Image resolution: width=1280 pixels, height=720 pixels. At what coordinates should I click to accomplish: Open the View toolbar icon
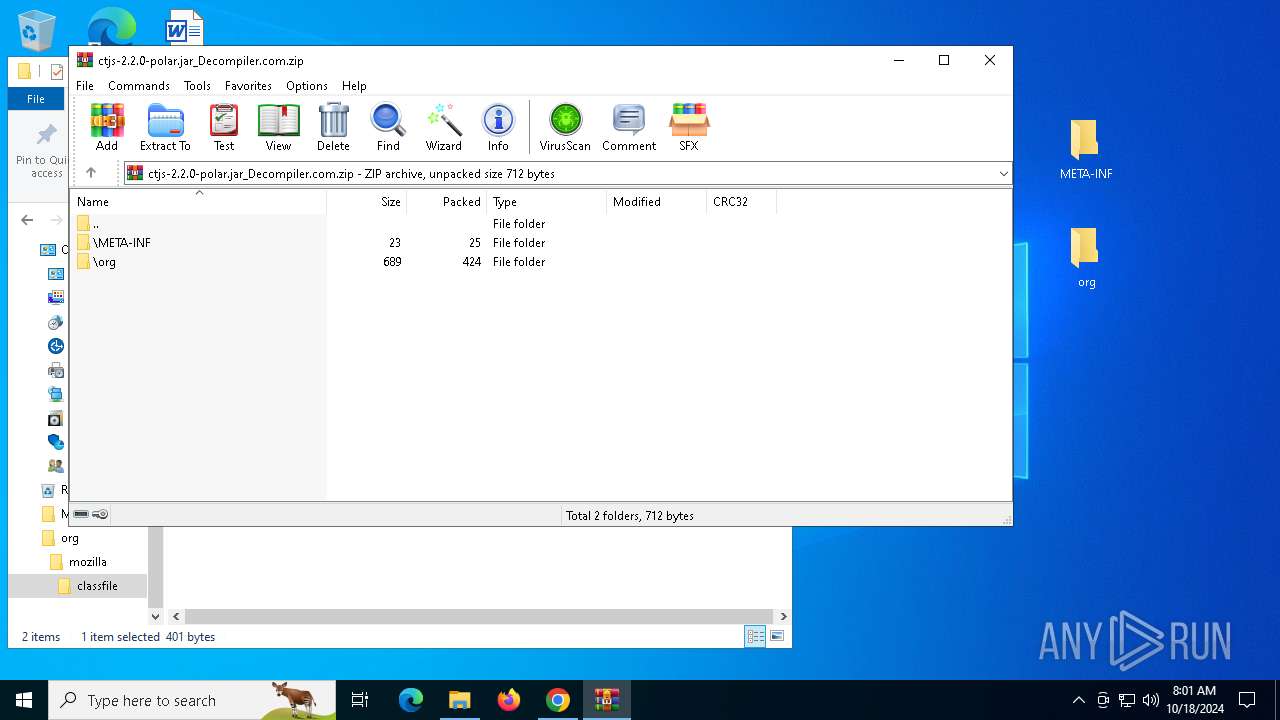(x=278, y=127)
